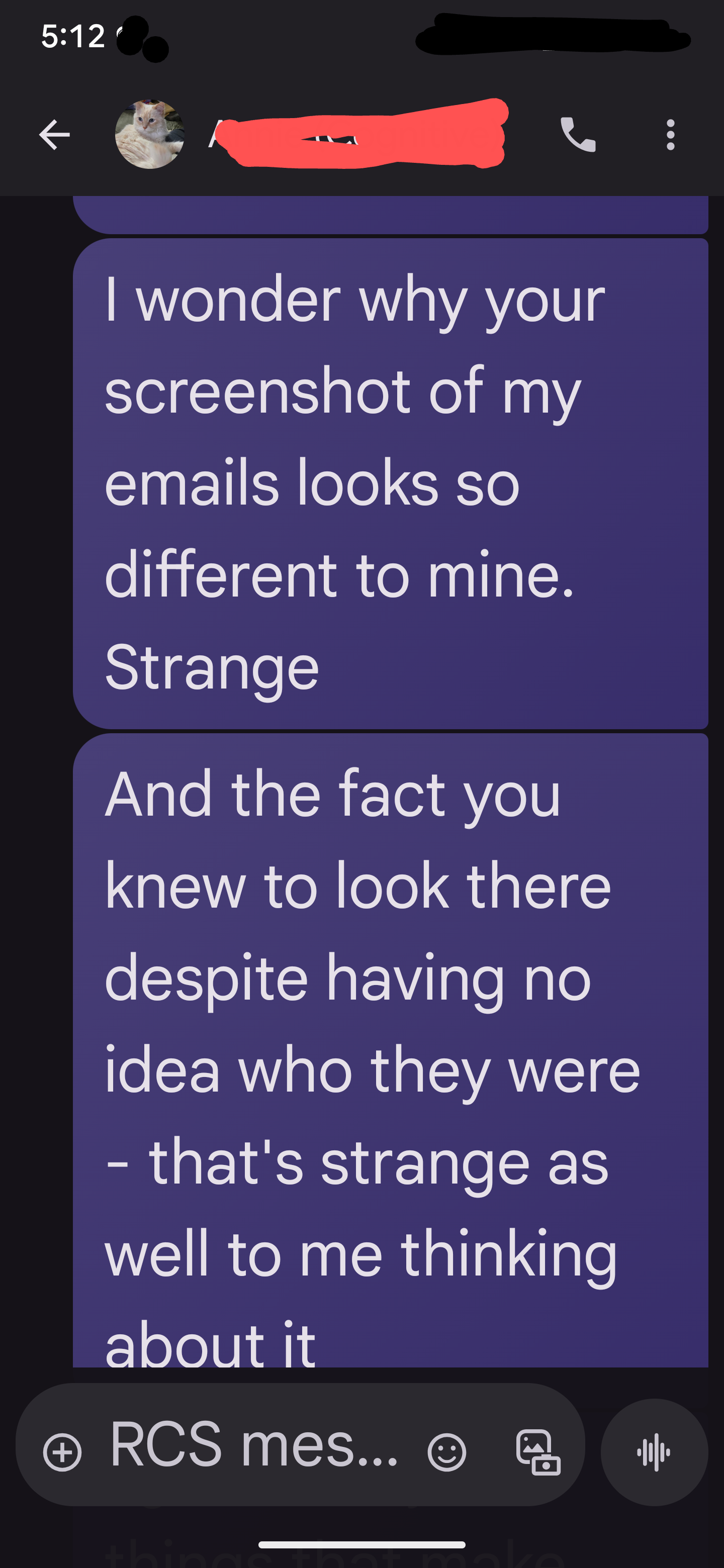Tap the blacked-out status icons at top right
The height and width of the screenshot is (1568, 724).
pyautogui.click(x=553, y=35)
